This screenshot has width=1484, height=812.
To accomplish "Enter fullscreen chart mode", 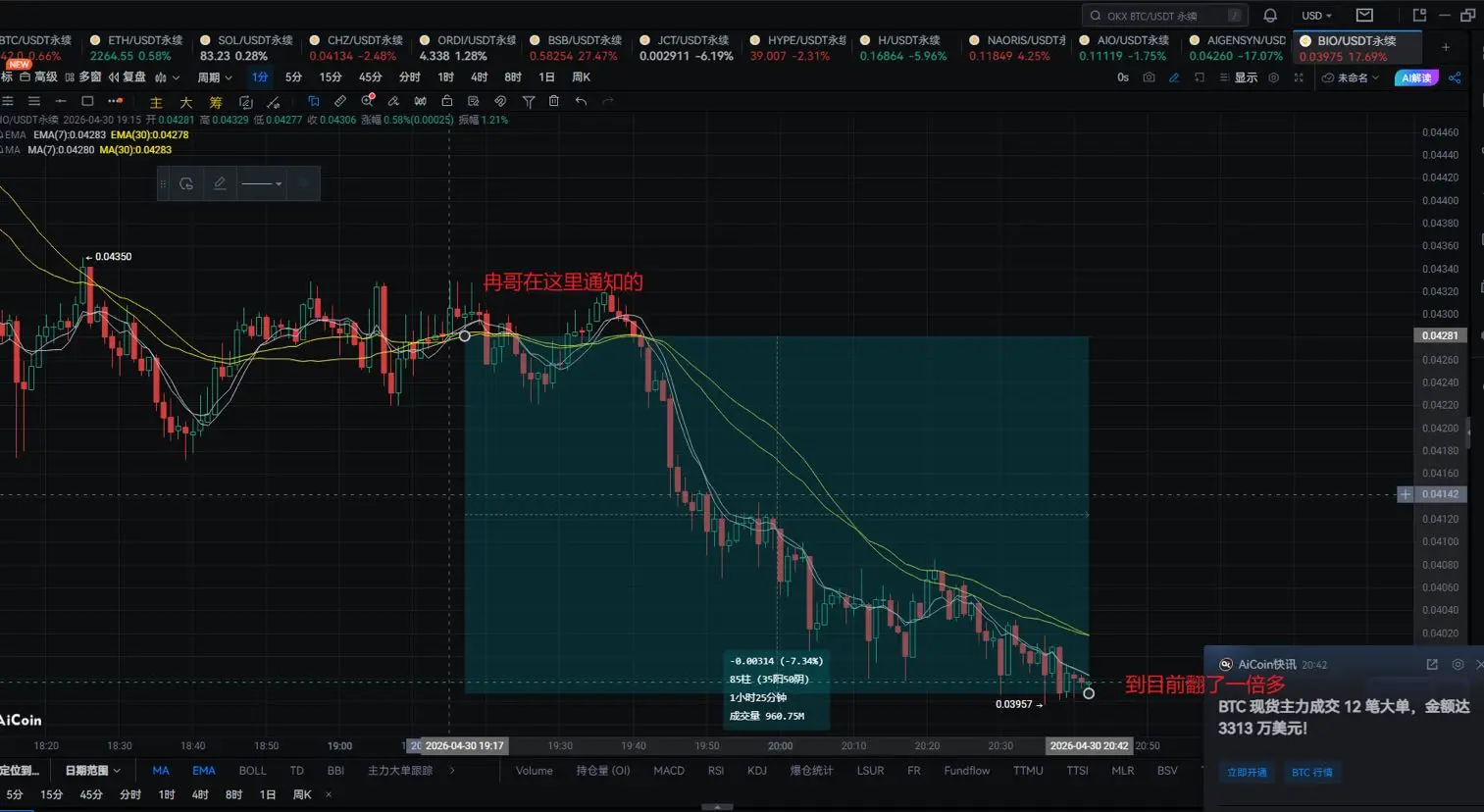I will point(1299,77).
